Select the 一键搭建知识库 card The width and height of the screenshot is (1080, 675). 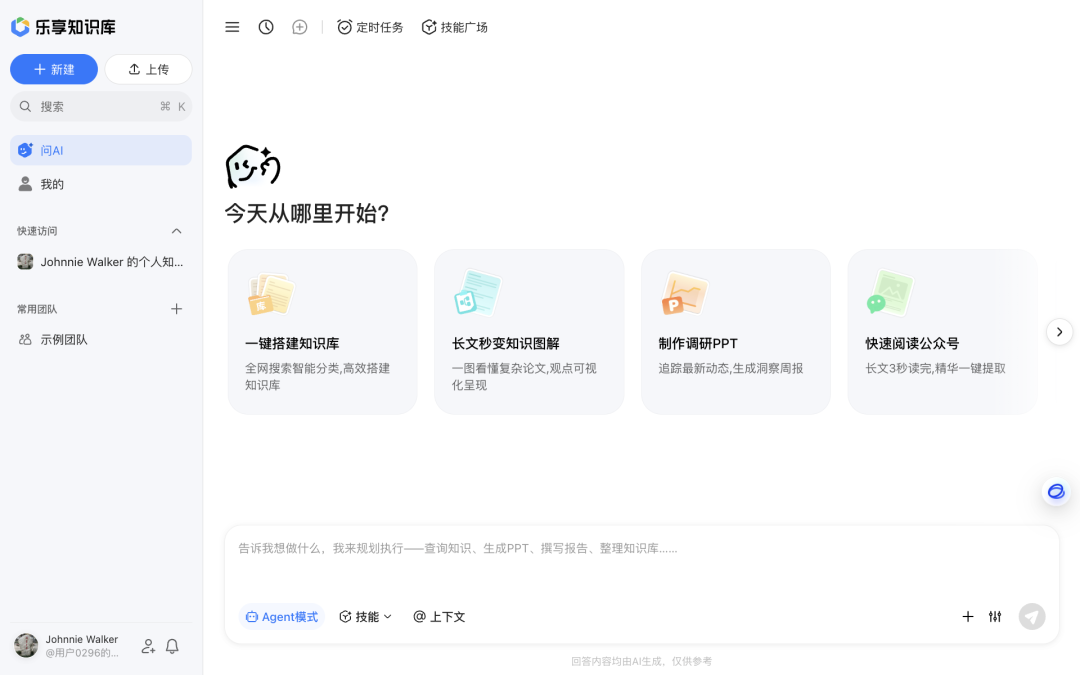click(322, 332)
